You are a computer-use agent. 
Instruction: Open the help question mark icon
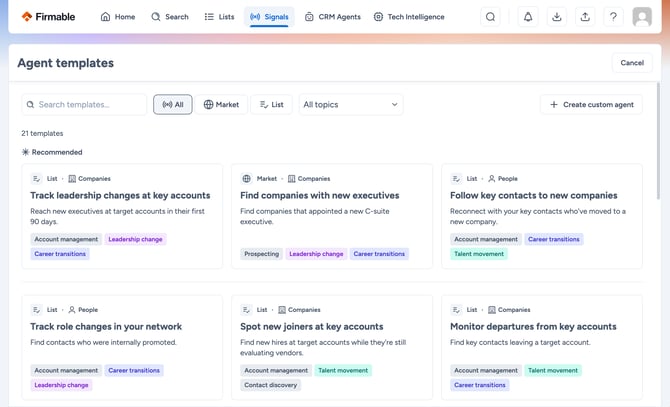(613, 17)
